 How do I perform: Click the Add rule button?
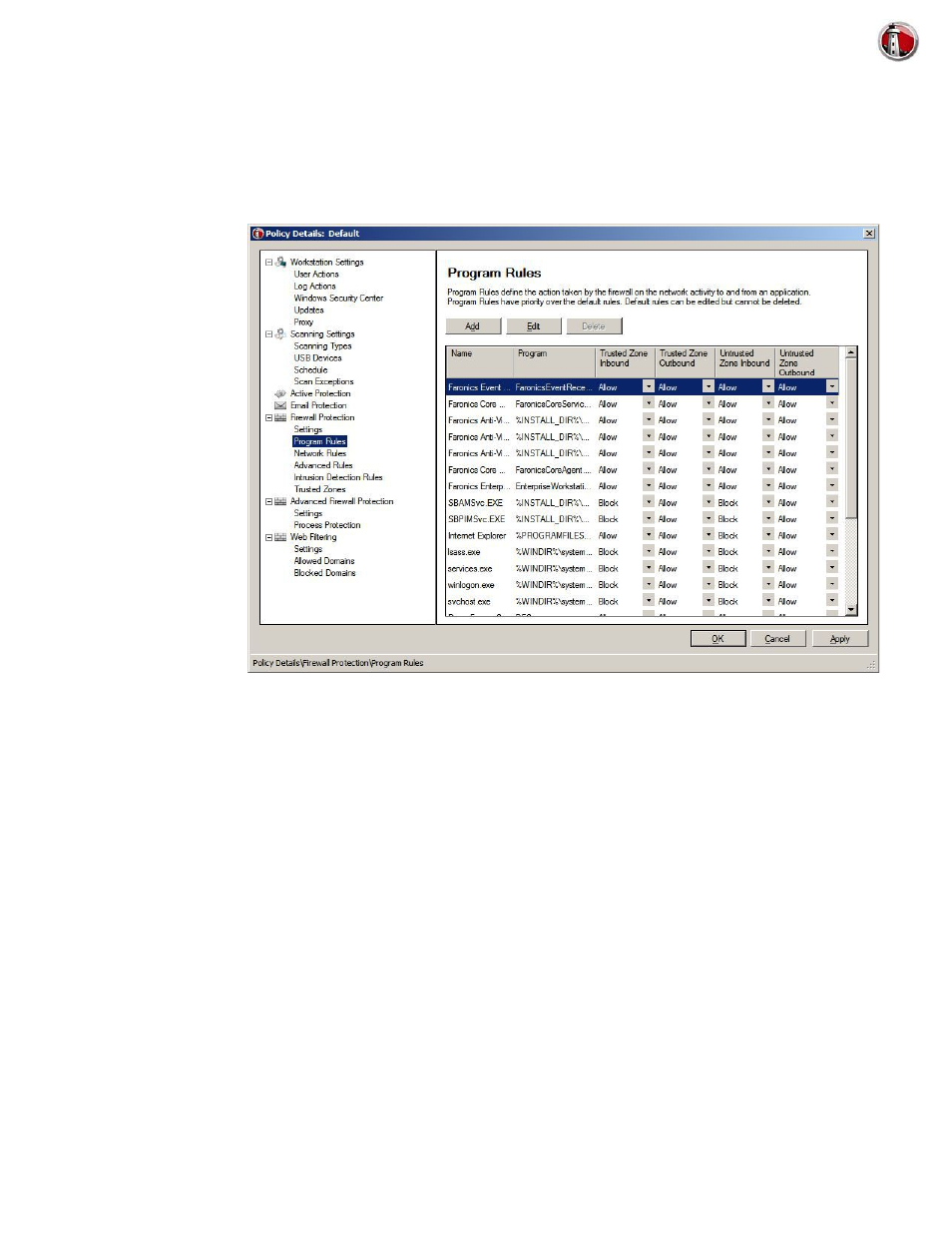[473, 326]
